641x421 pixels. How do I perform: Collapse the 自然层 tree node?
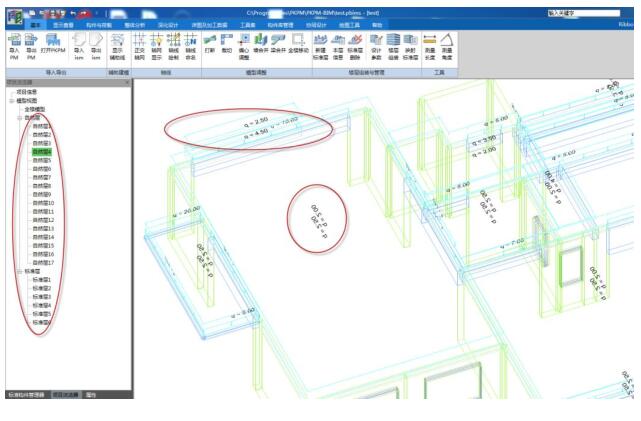click(18, 118)
